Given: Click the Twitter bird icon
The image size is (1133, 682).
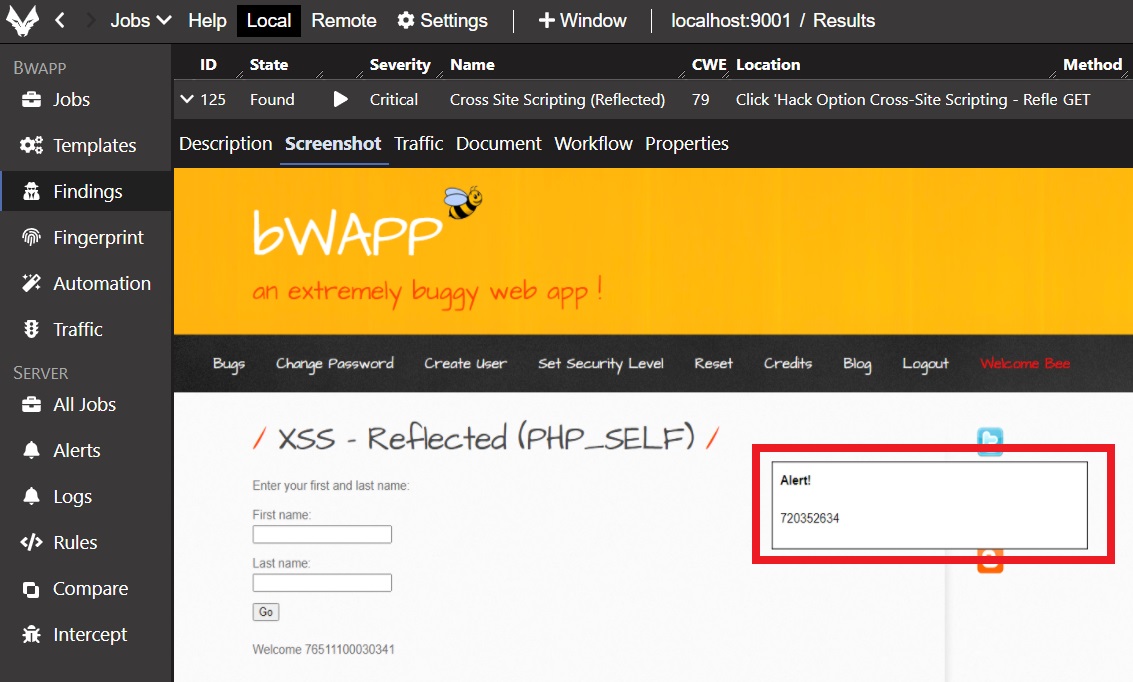Looking at the screenshot, I should (x=990, y=441).
